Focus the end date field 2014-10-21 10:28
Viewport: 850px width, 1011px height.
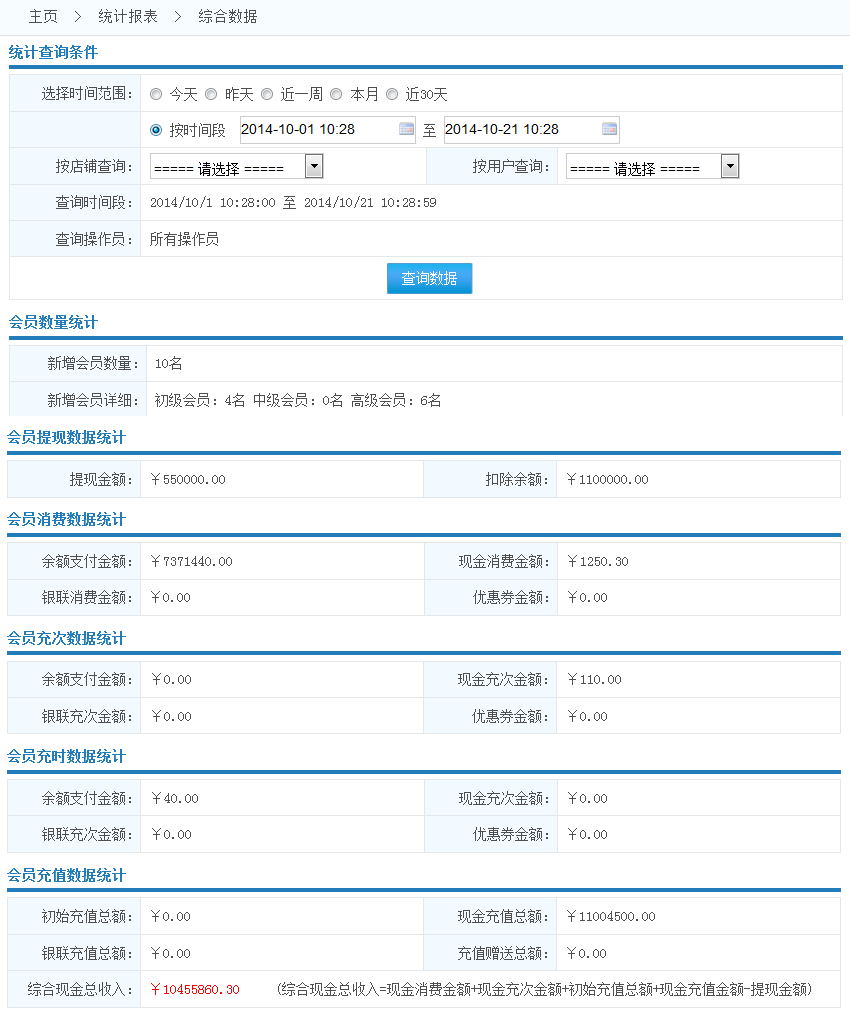(520, 129)
